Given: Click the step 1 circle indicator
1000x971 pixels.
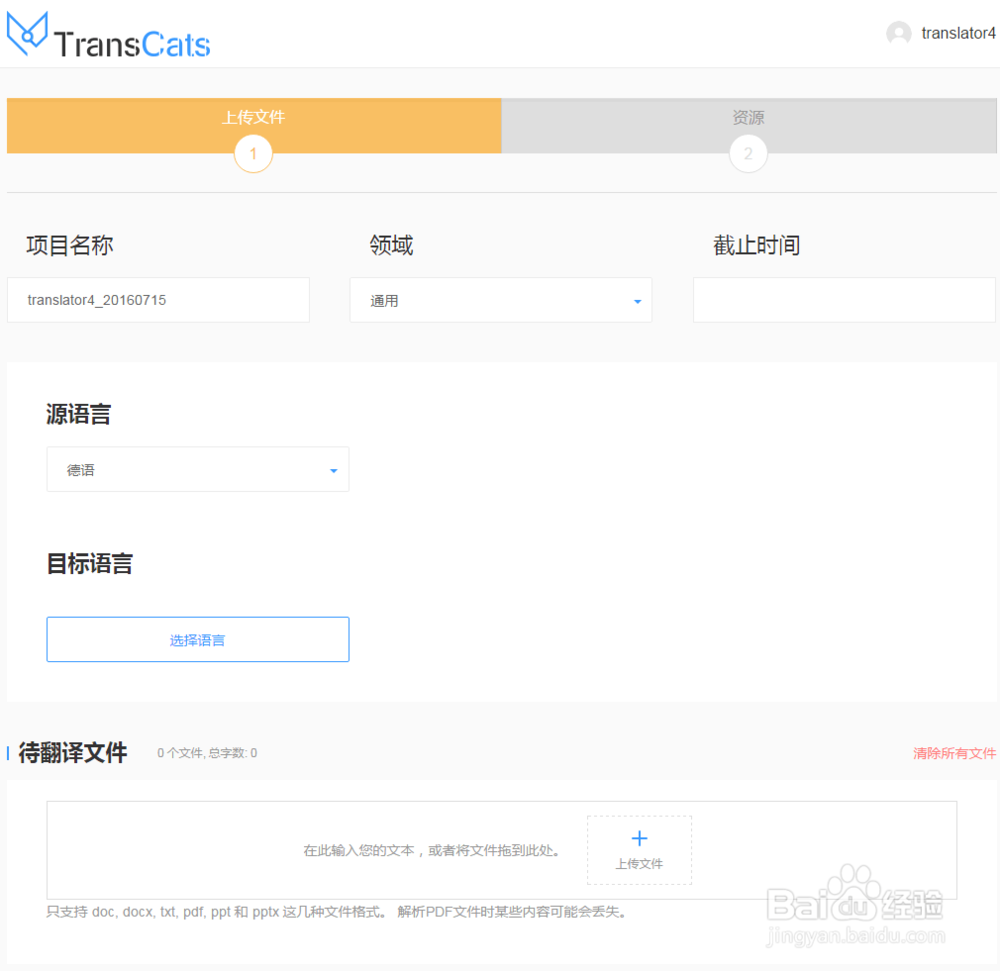Looking at the screenshot, I should click(252, 153).
